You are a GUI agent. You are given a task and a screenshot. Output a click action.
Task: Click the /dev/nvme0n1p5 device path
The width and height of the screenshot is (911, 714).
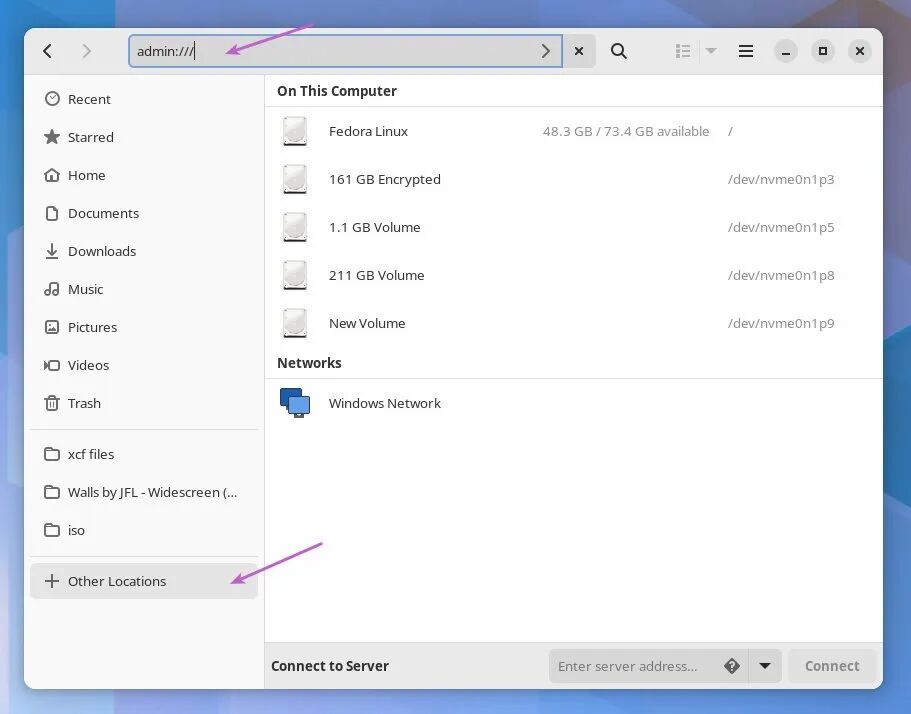781,227
